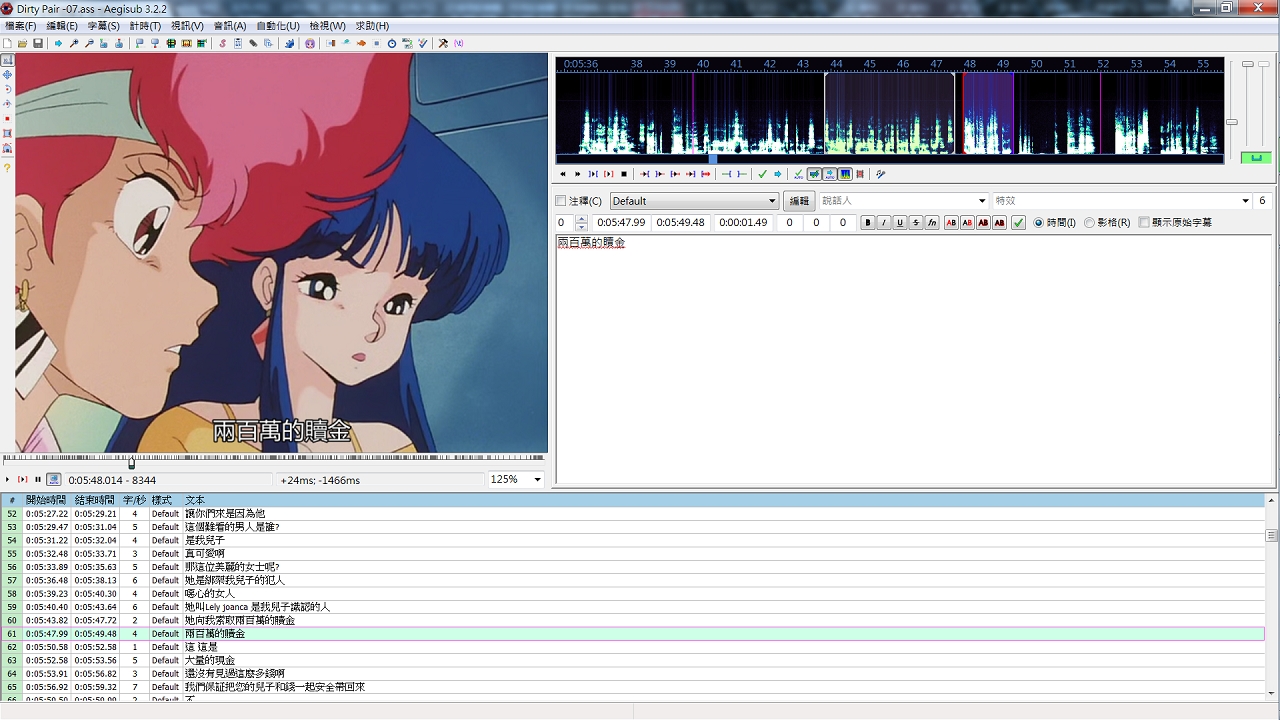This screenshot has height=720, width=1280.
Task: Commit audio timing green checkmark
Action: tap(762, 174)
